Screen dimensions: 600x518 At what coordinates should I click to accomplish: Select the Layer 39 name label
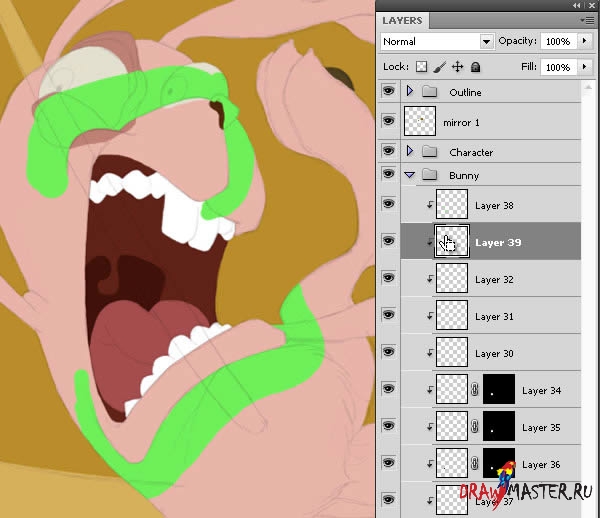498,243
